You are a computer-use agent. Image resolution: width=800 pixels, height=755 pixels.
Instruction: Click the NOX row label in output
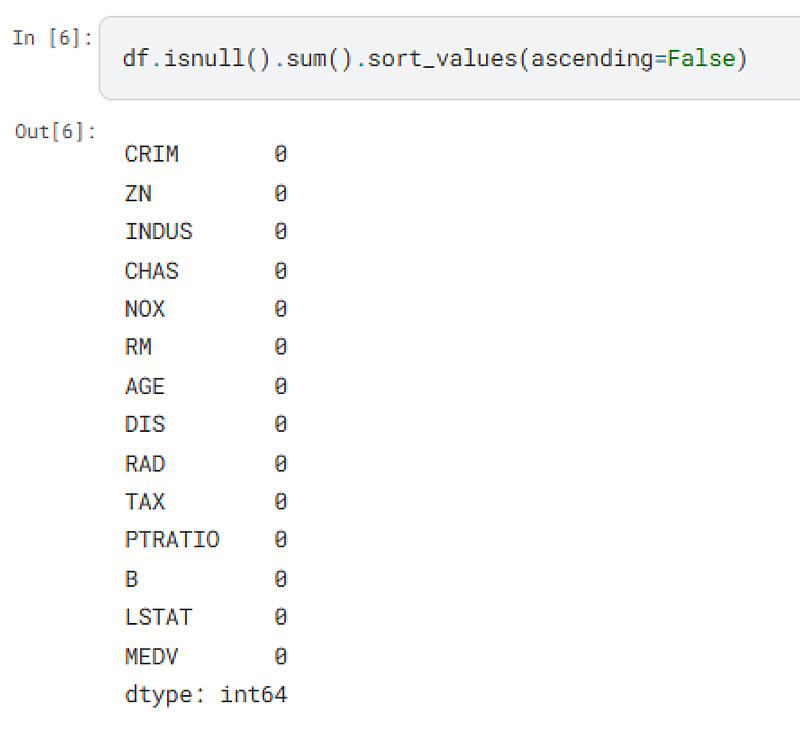(145, 309)
